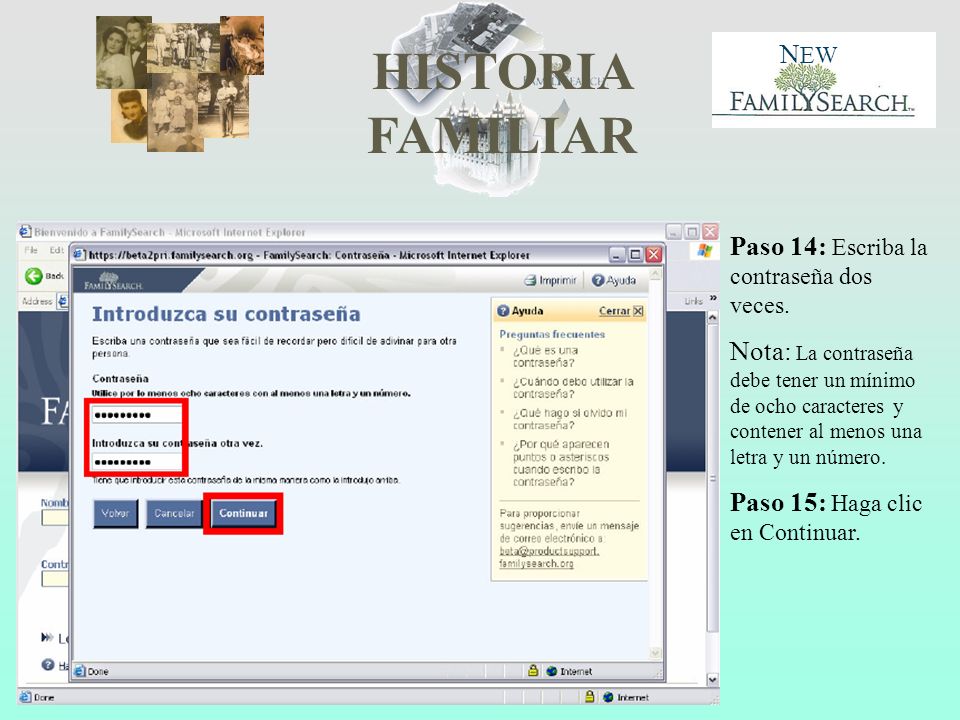This screenshot has width=960, height=720.
Task: Click the Imprimir printer icon
Action: (x=530, y=280)
